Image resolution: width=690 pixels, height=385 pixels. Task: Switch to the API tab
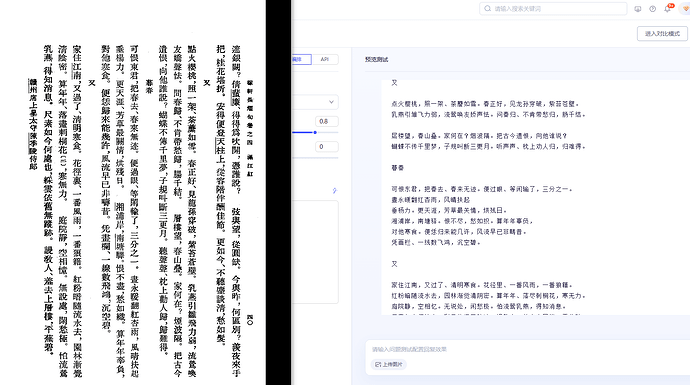pyautogui.click(x=325, y=59)
